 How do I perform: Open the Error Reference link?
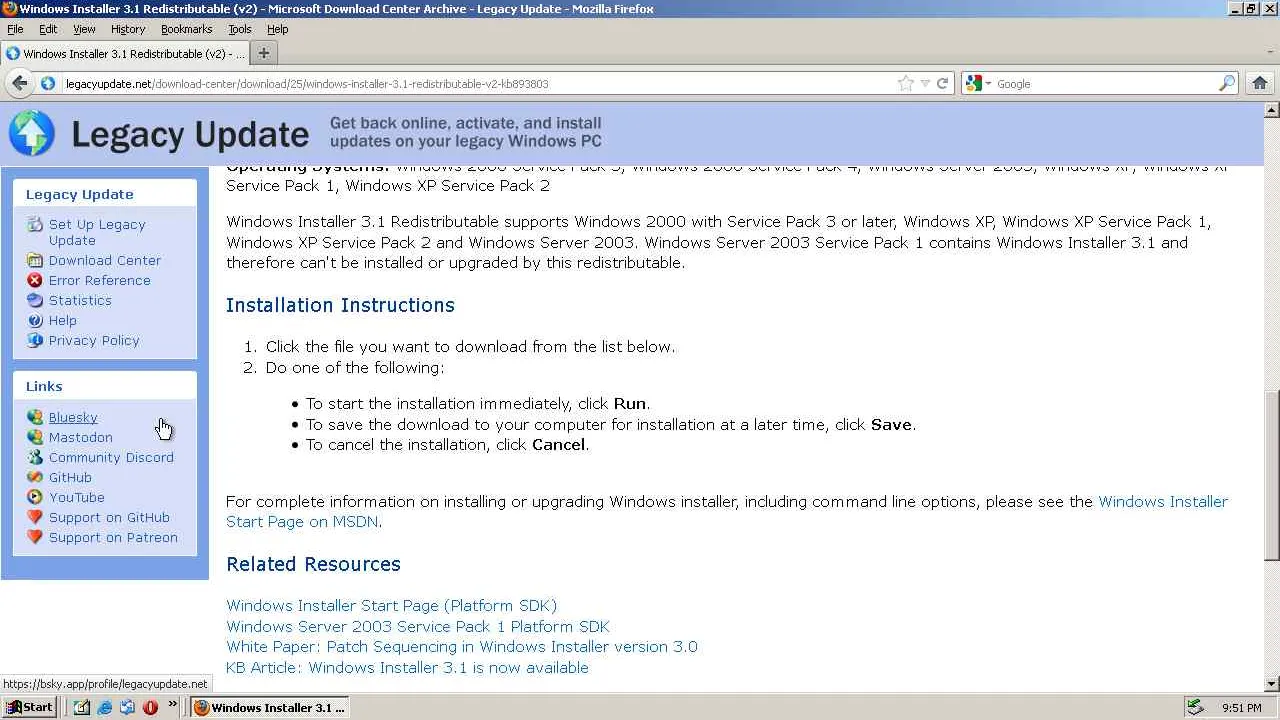(x=100, y=280)
